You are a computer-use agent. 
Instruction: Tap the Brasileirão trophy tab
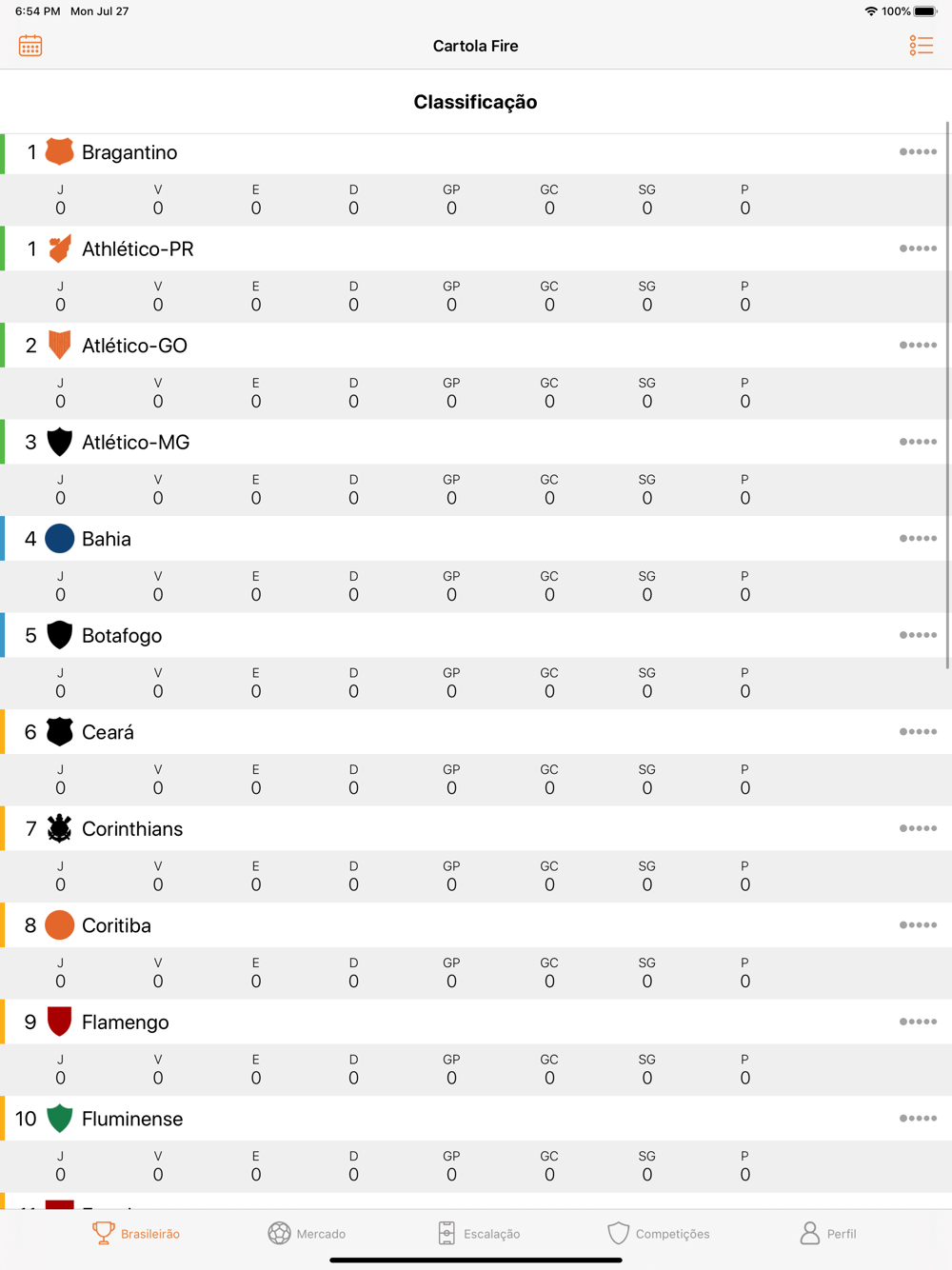click(x=136, y=1233)
